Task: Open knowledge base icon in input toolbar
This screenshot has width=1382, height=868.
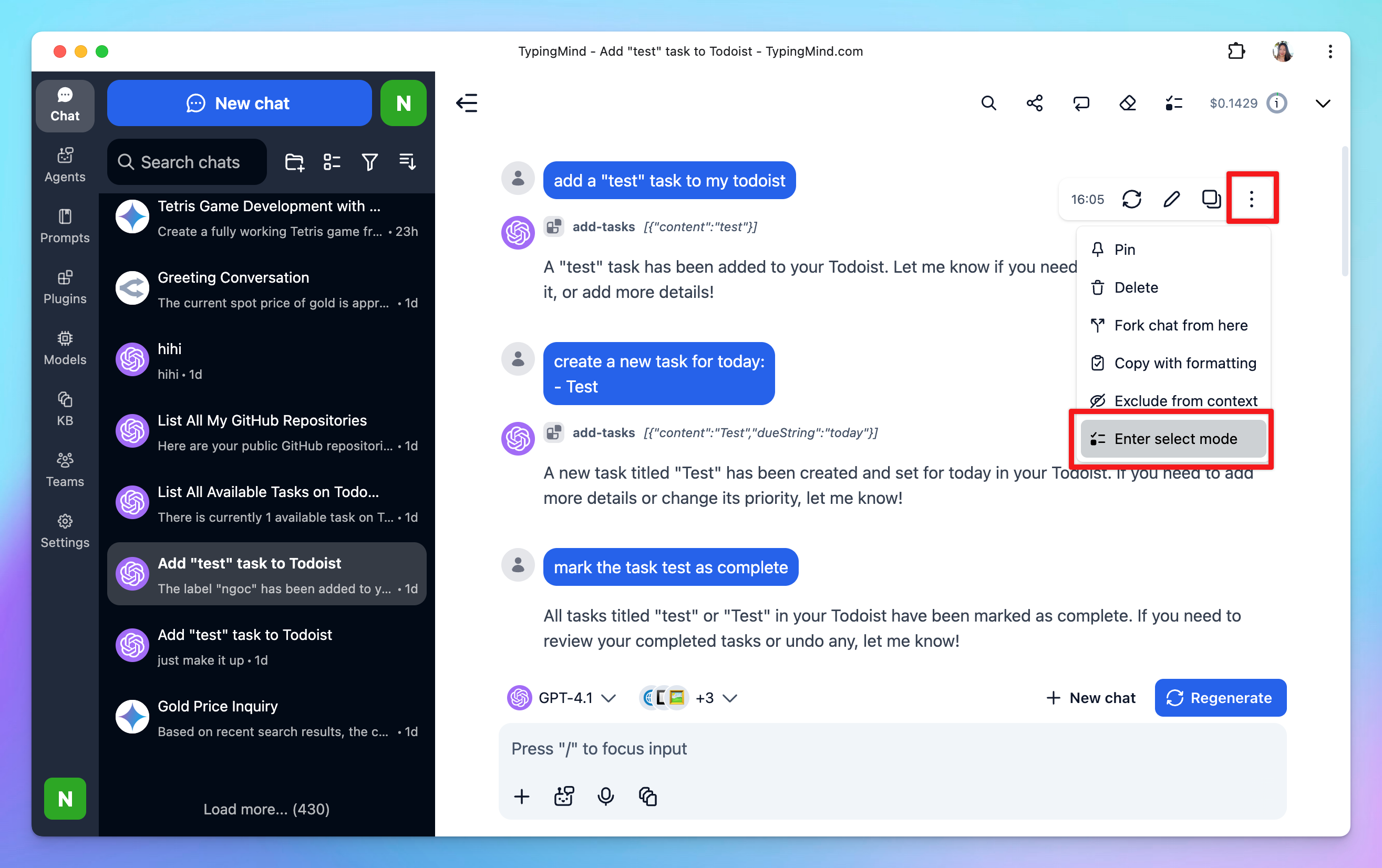Action: [x=647, y=797]
